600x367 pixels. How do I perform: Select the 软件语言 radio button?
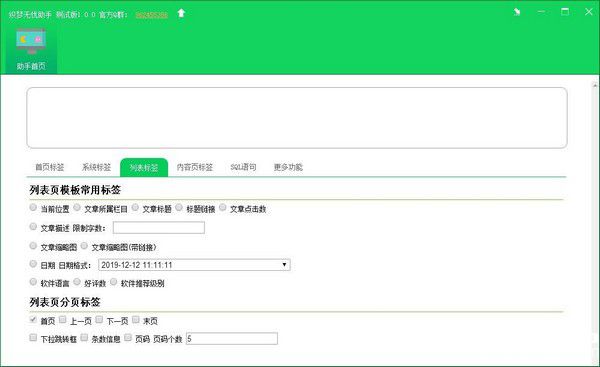pyautogui.click(x=33, y=282)
